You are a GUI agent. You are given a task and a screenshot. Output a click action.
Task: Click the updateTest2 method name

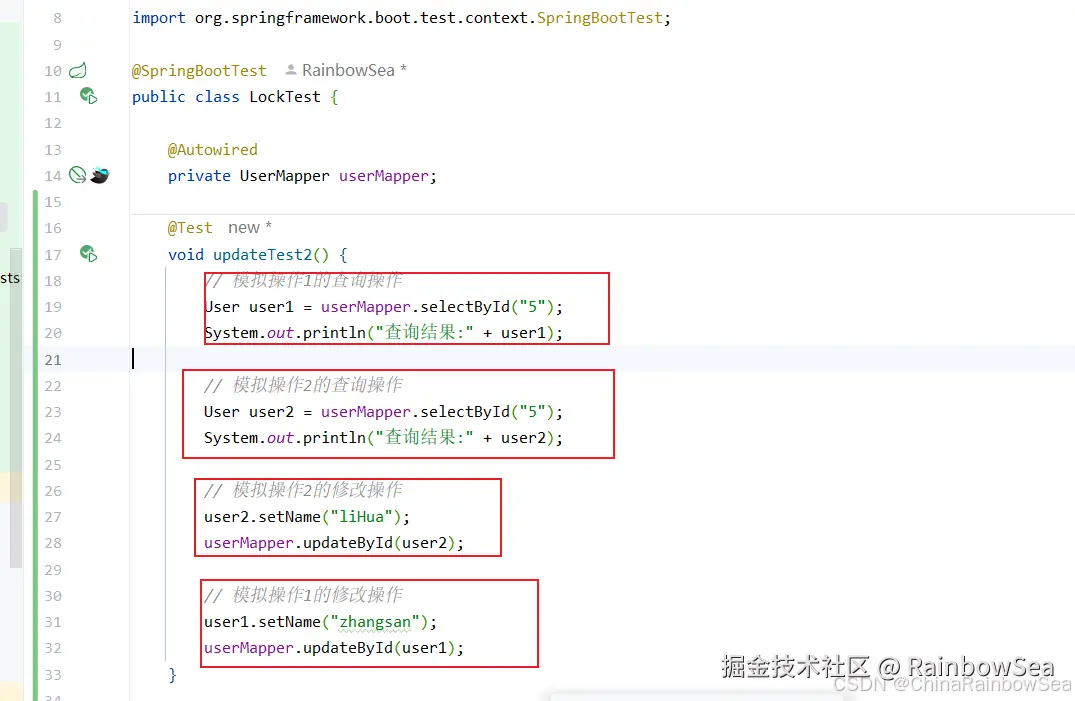click(x=263, y=254)
